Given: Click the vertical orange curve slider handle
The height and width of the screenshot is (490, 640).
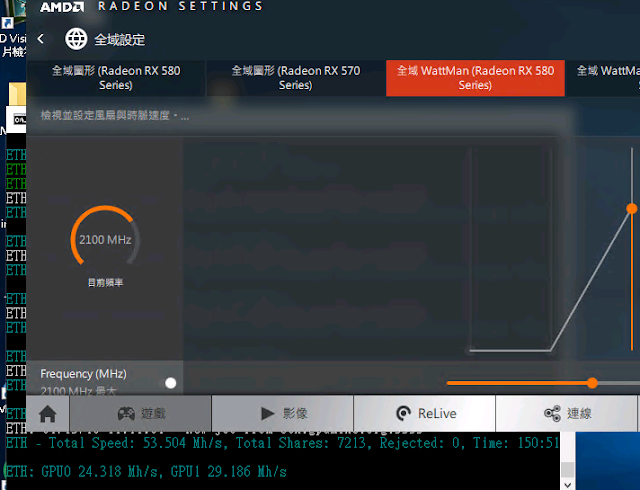Looking at the screenshot, I should pos(632,209).
